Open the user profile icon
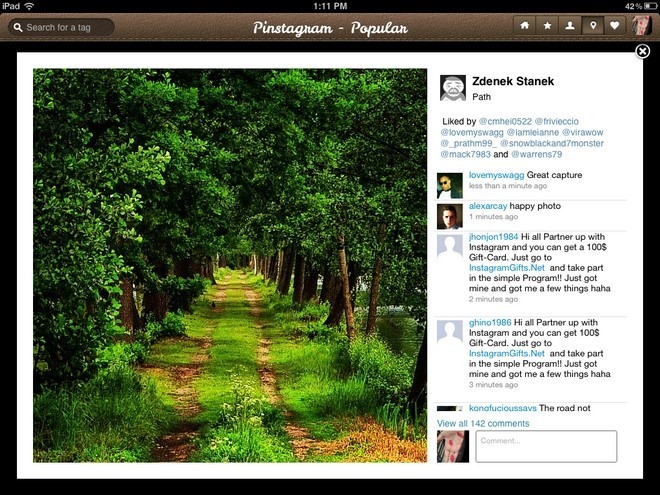660x495 pixels. pyautogui.click(x=570, y=26)
